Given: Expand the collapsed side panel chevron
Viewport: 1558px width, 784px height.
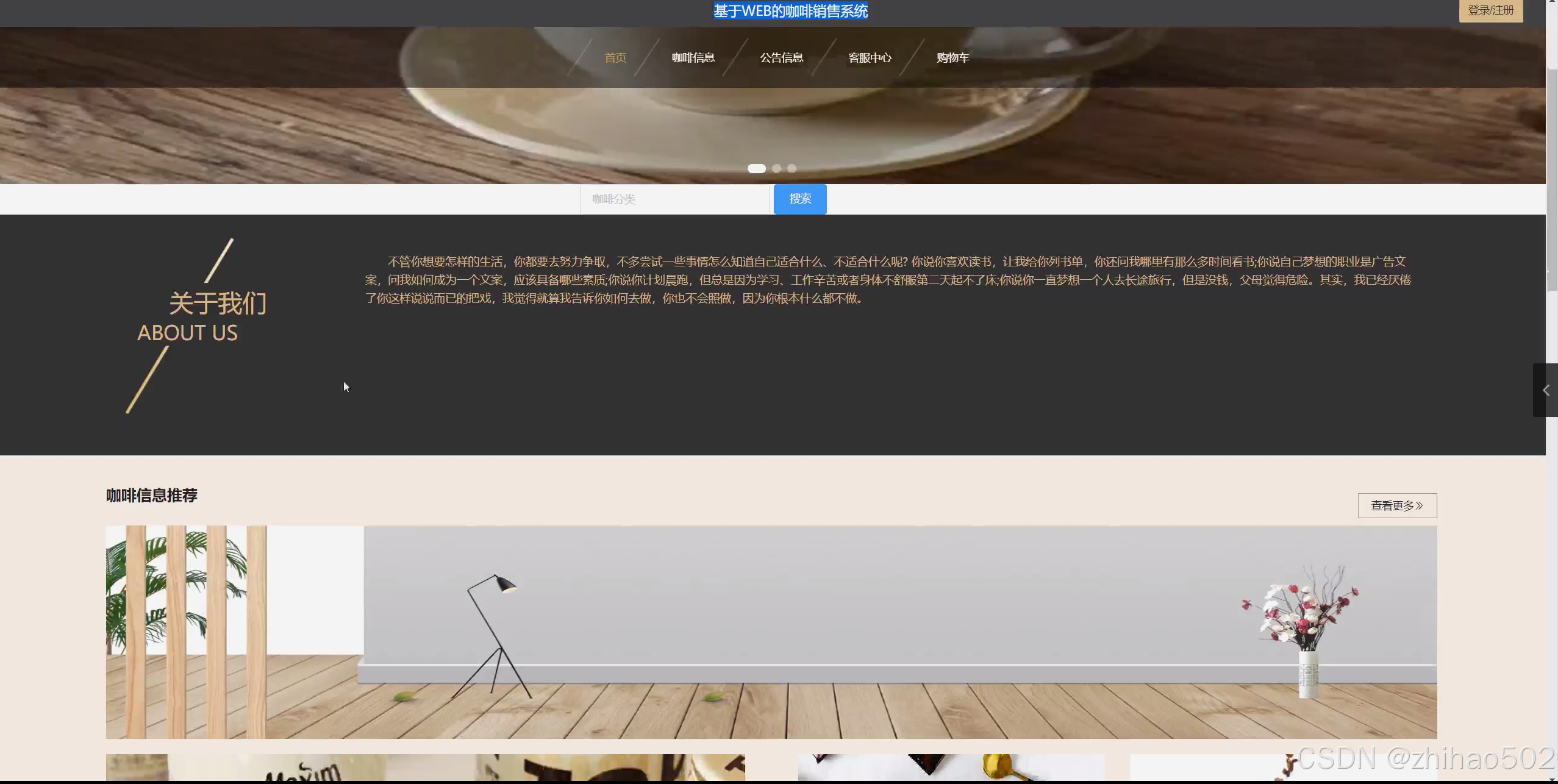Looking at the screenshot, I should (x=1547, y=390).
